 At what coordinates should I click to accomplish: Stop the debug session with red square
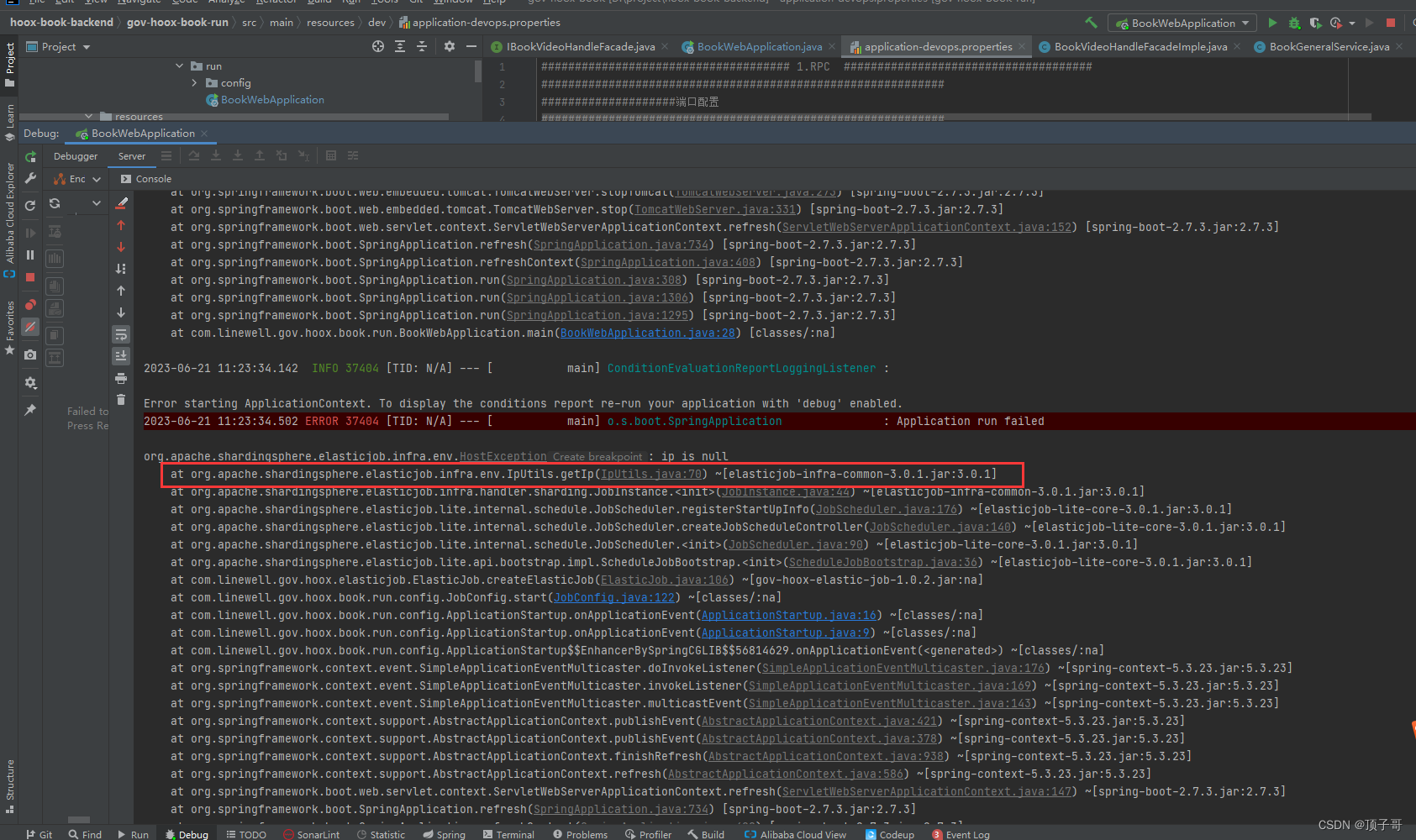[x=30, y=276]
